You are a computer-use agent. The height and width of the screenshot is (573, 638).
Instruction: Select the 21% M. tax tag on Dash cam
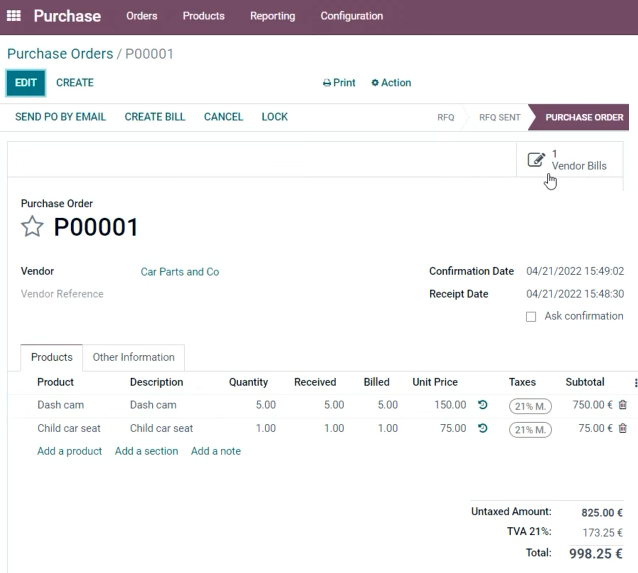tap(530, 406)
